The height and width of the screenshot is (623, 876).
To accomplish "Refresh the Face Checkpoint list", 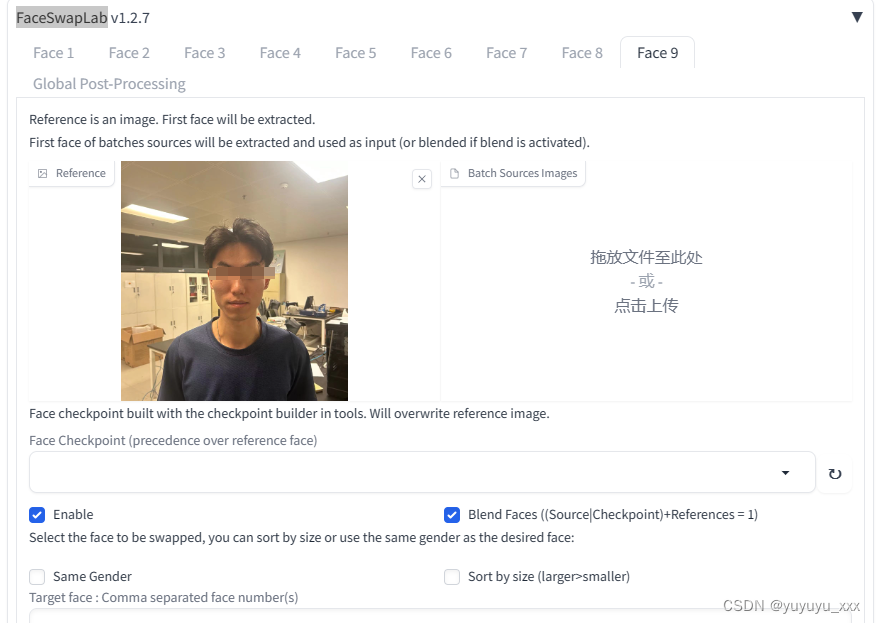I will pos(835,474).
